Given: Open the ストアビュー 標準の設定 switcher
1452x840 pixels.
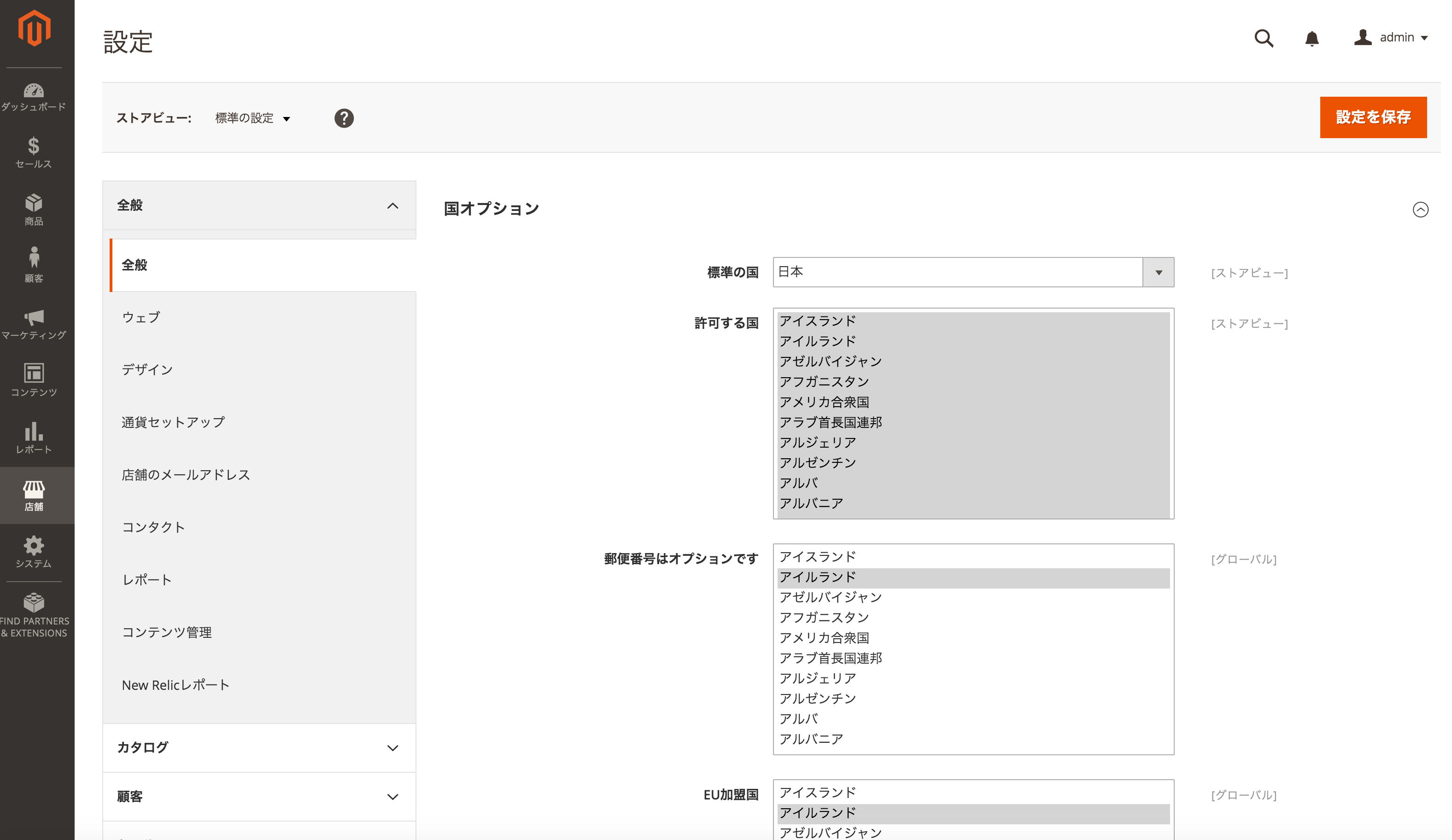Looking at the screenshot, I should coord(252,118).
